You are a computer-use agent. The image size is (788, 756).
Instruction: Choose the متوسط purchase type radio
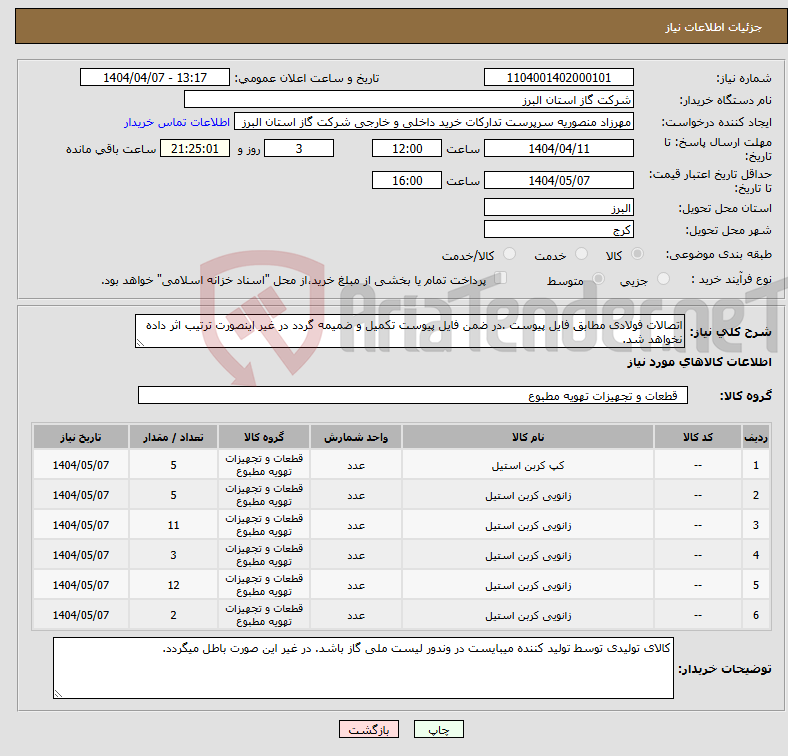tap(598, 278)
